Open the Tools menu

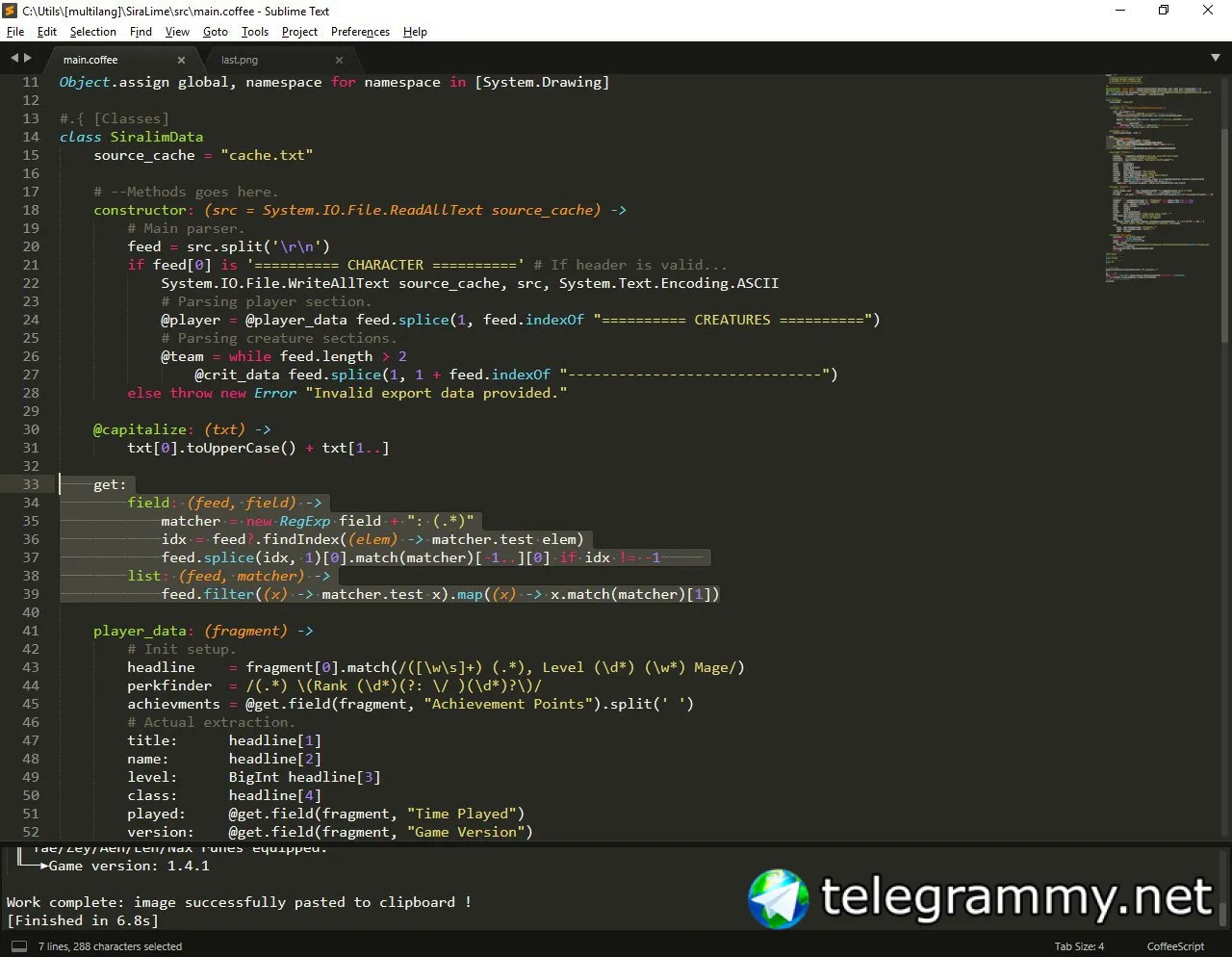click(255, 32)
